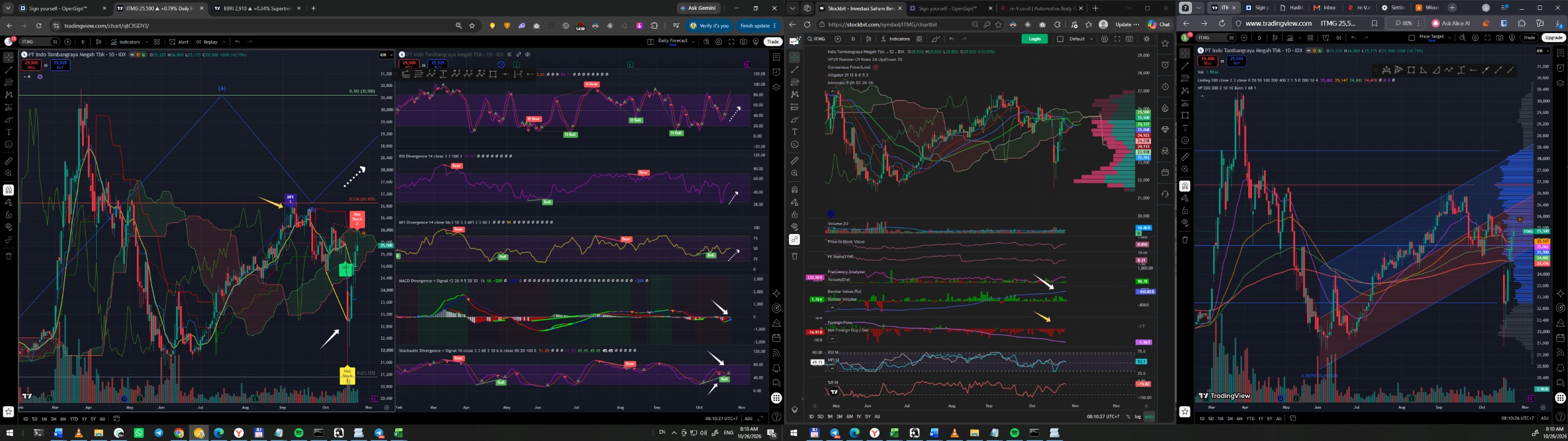Open the Default template dropdown in Stockbit

tap(1091, 39)
